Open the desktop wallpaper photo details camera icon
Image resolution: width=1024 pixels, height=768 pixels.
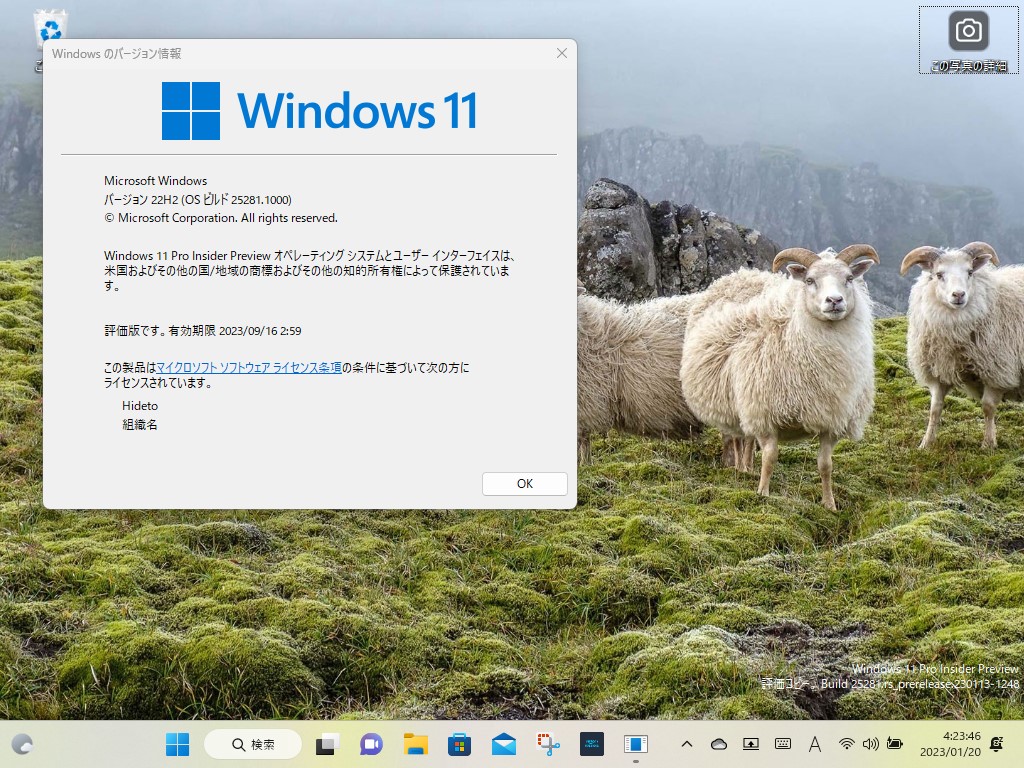point(967,31)
